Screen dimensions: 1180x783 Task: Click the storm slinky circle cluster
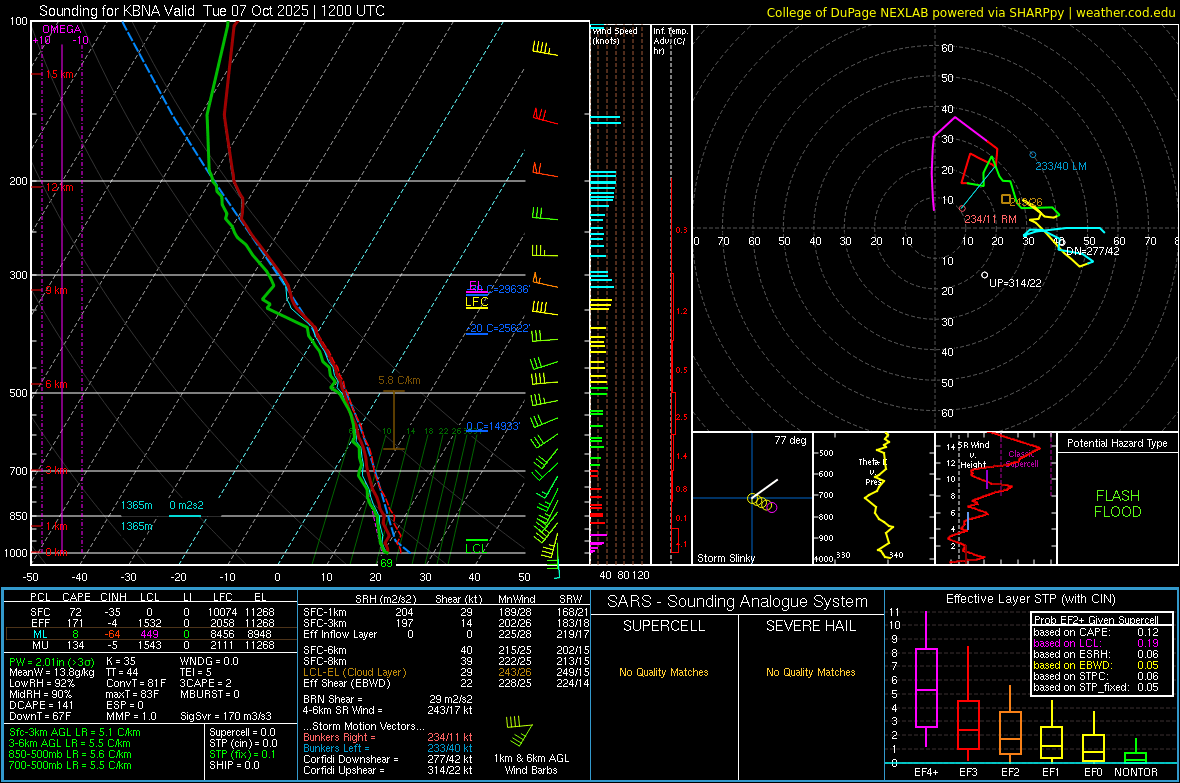click(x=762, y=502)
